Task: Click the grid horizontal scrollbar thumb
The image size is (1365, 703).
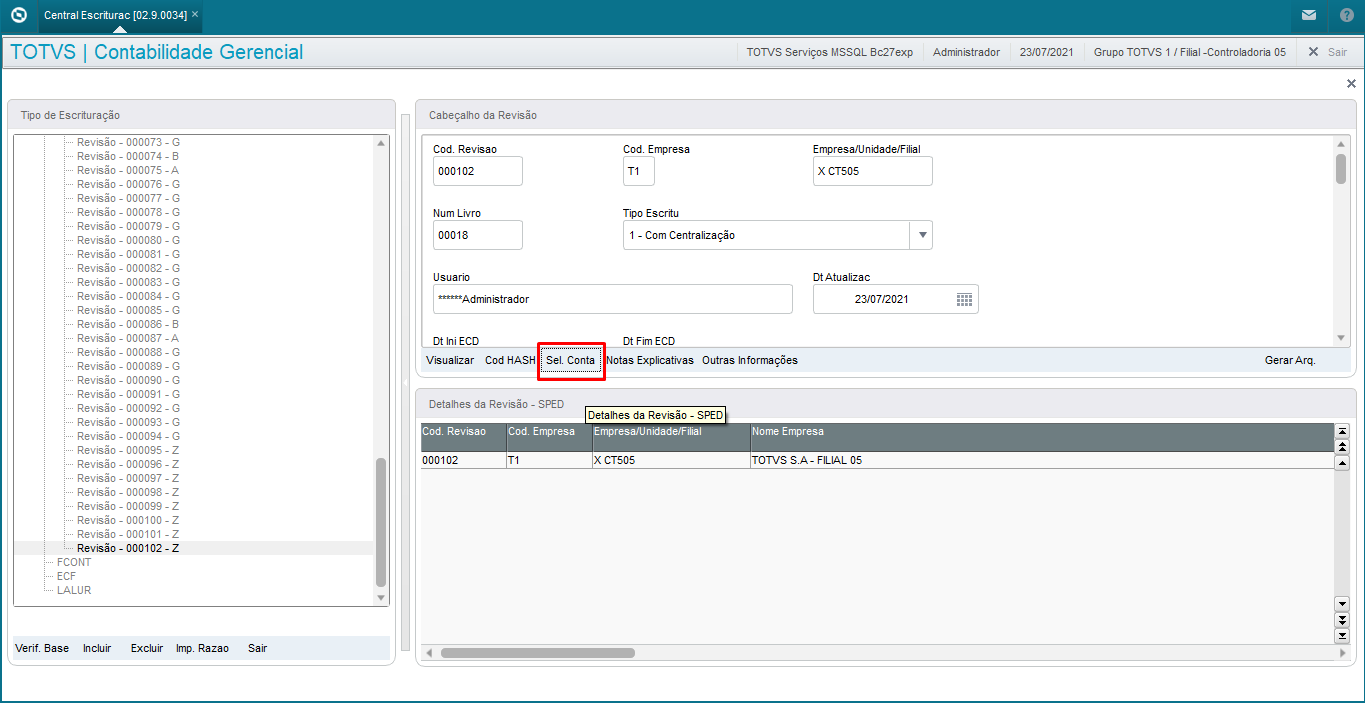Action: click(538, 653)
